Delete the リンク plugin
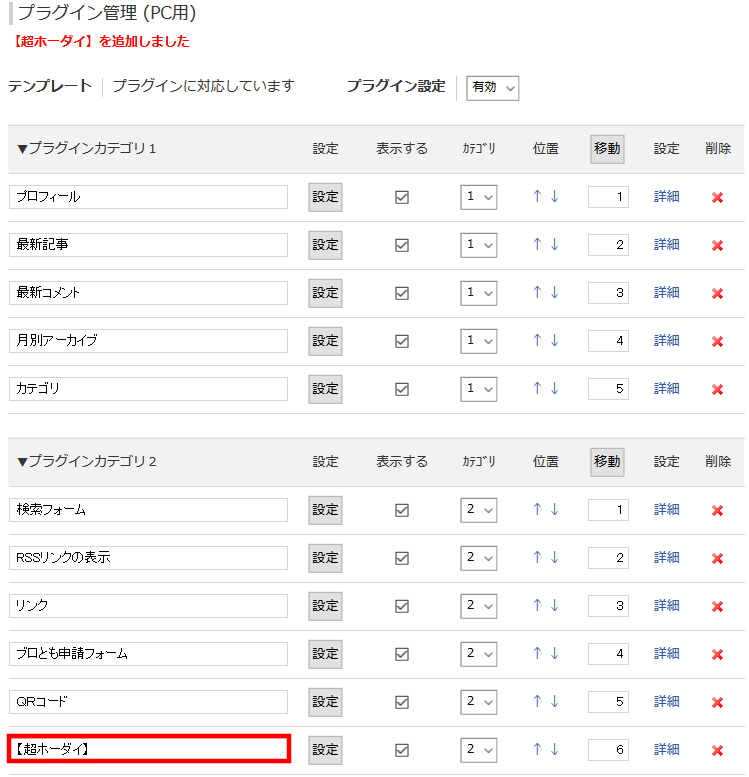 [x=717, y=607]
